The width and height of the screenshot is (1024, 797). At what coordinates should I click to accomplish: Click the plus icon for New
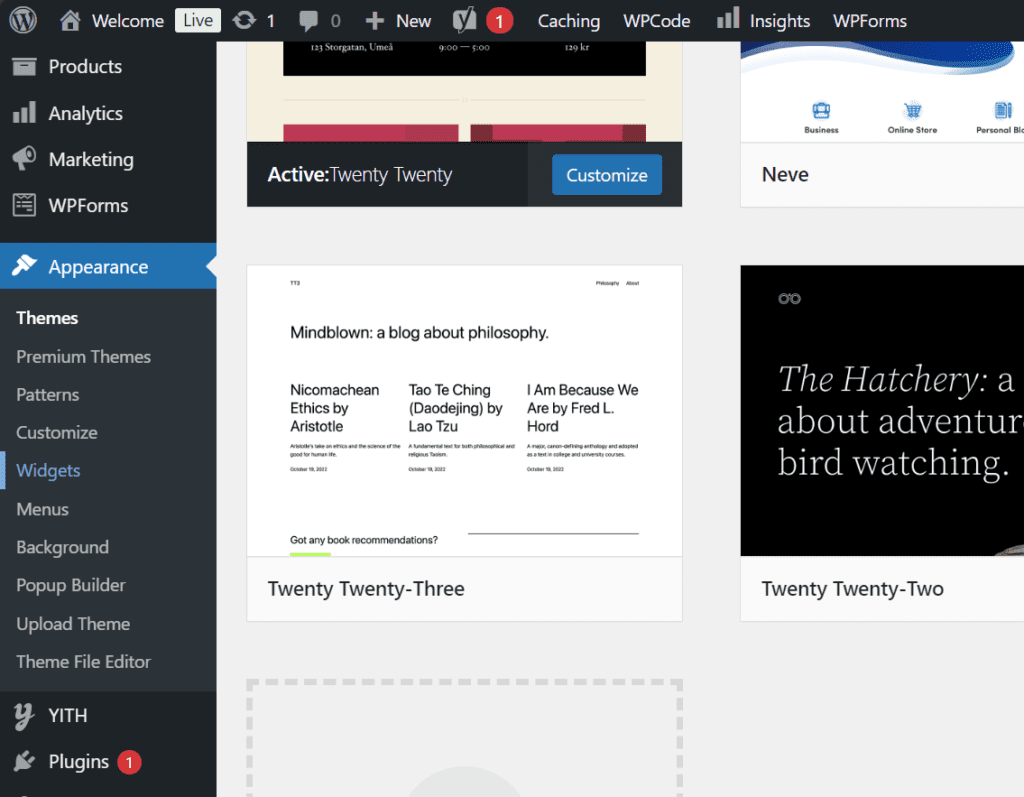[x=374, y=21]
